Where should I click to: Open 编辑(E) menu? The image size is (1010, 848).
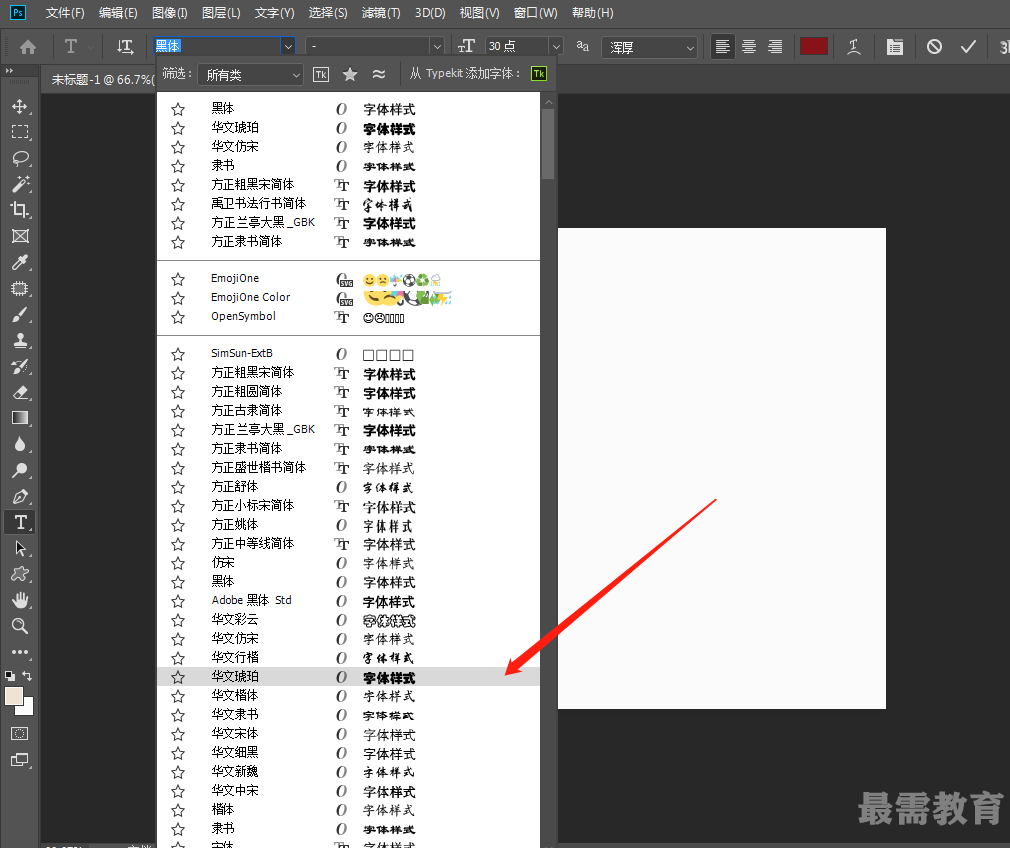click(x=118, y=13)
